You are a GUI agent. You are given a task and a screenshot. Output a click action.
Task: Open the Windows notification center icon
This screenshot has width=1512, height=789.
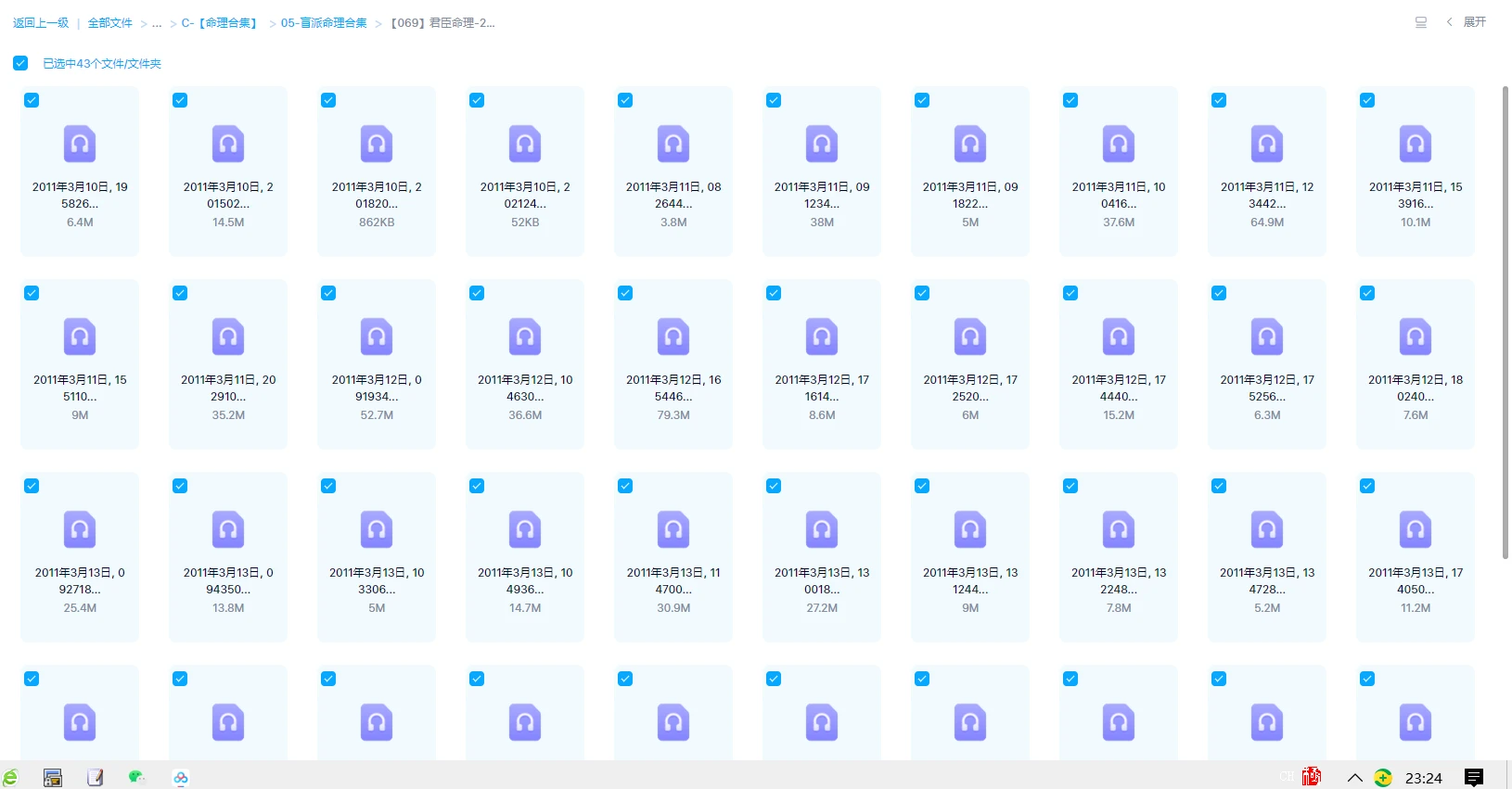(1473, 778)
